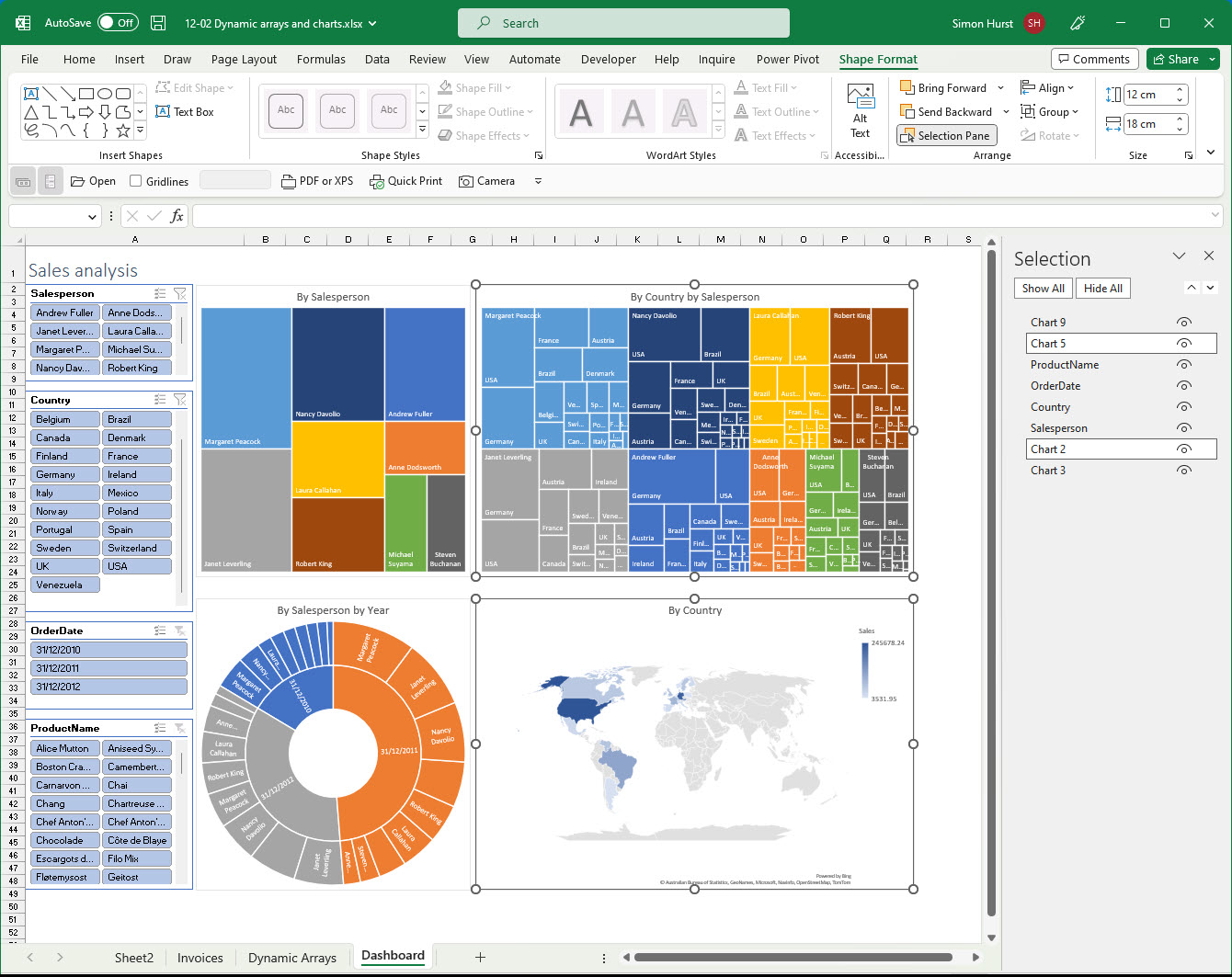Click the Search box in title bar
The image size is (1232, 977).
coord(623,23)
